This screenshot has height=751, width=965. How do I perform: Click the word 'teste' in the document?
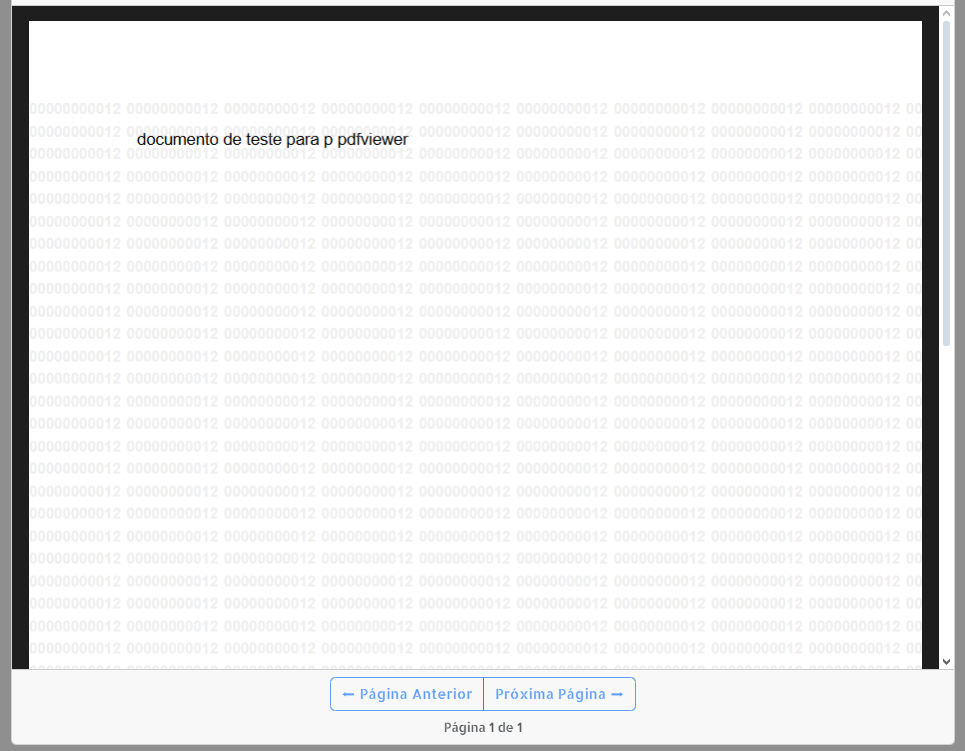coord(264,140)
